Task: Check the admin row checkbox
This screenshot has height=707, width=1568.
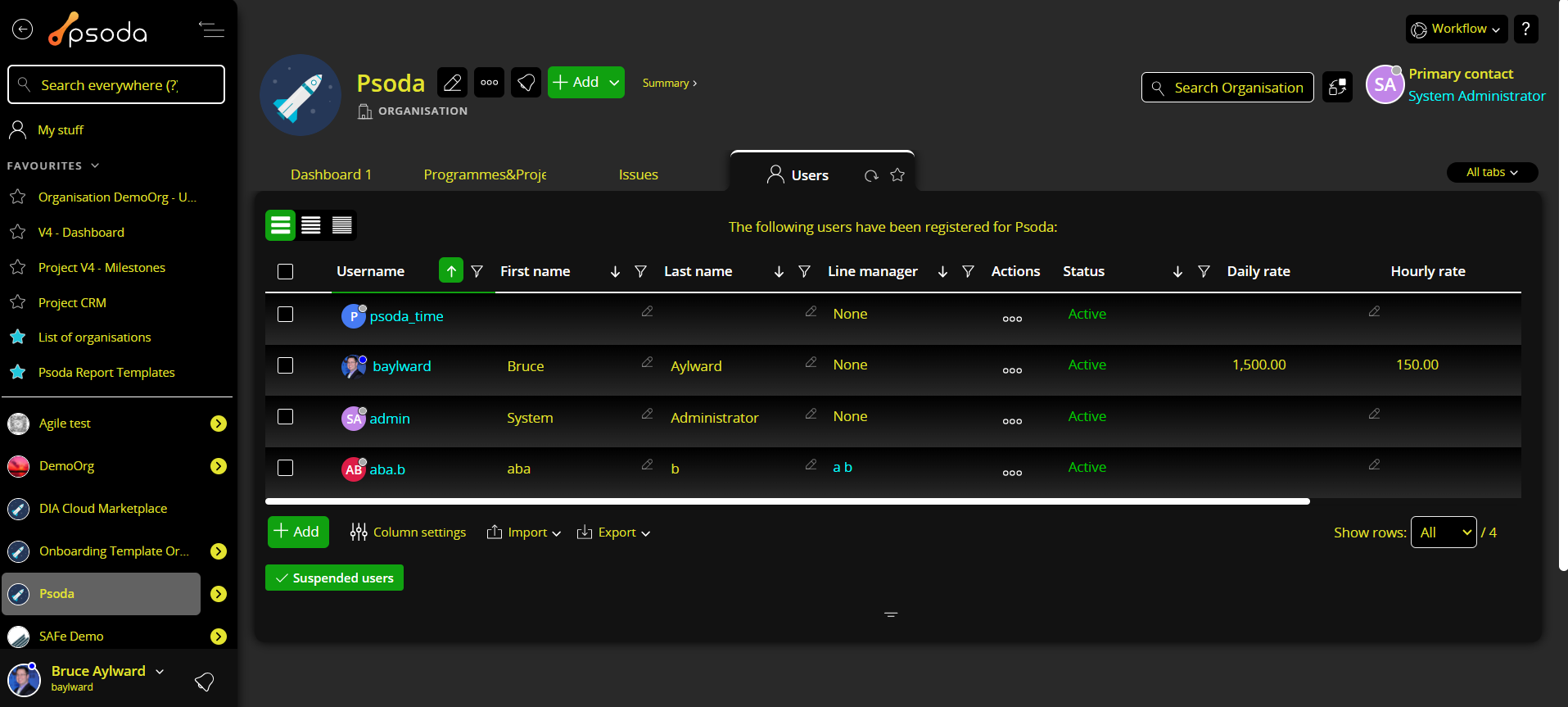Action: coord(285,417)
